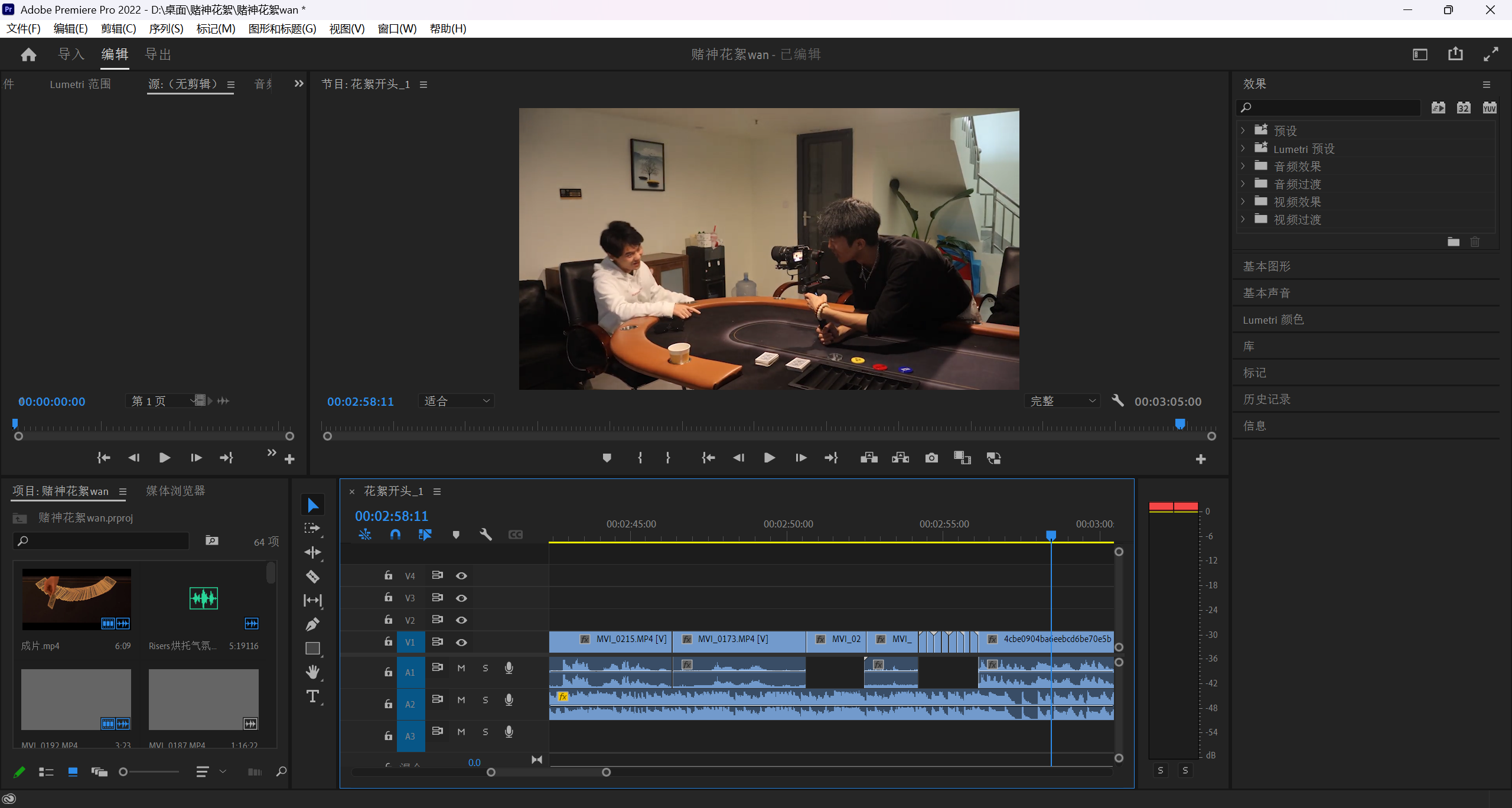This screenshot has width=1512, height=808.
Task: Select the Rectangle tool
Action: pos(312,649)
